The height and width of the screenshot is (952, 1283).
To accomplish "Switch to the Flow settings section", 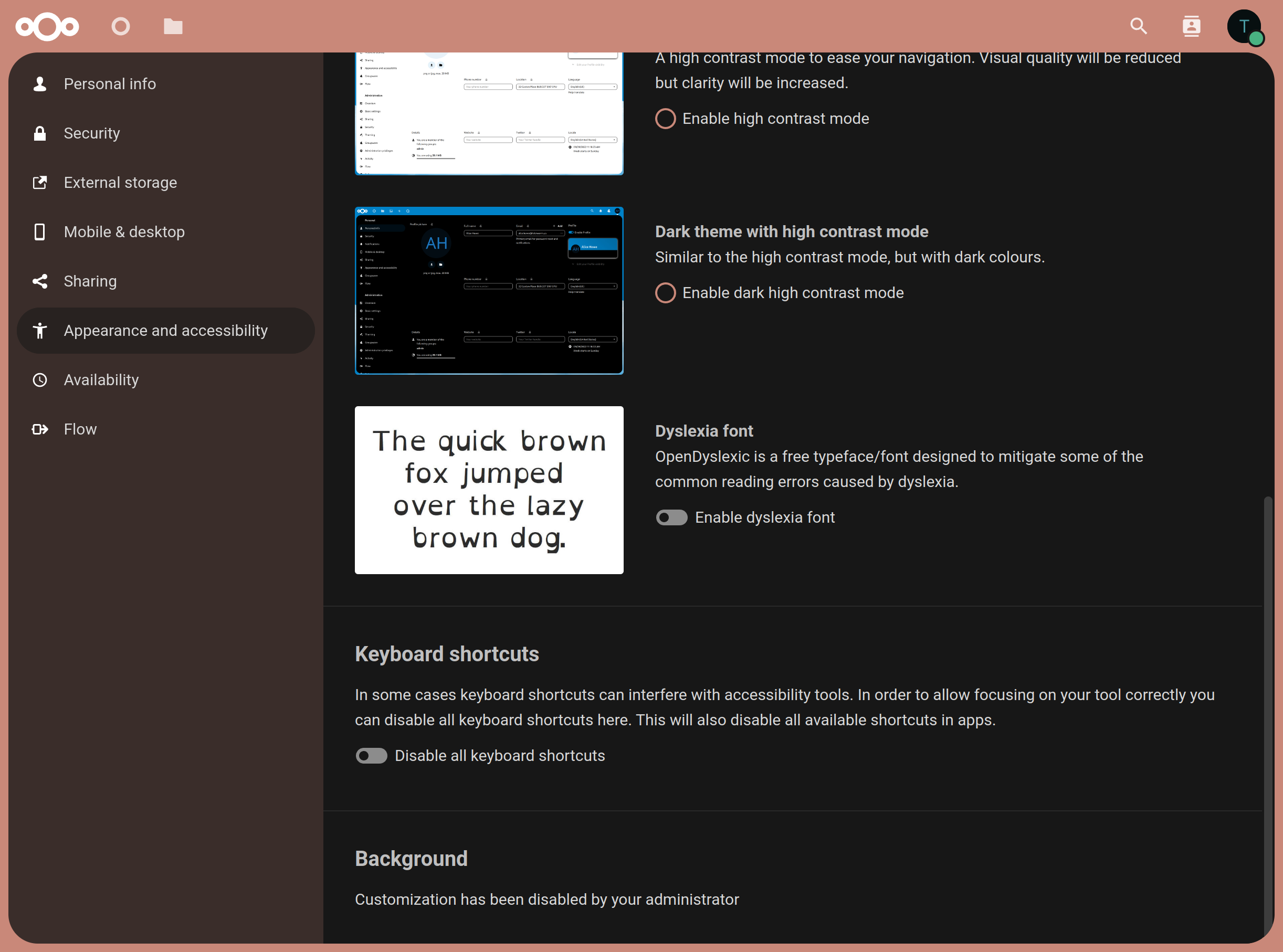I will coord(80,429).
